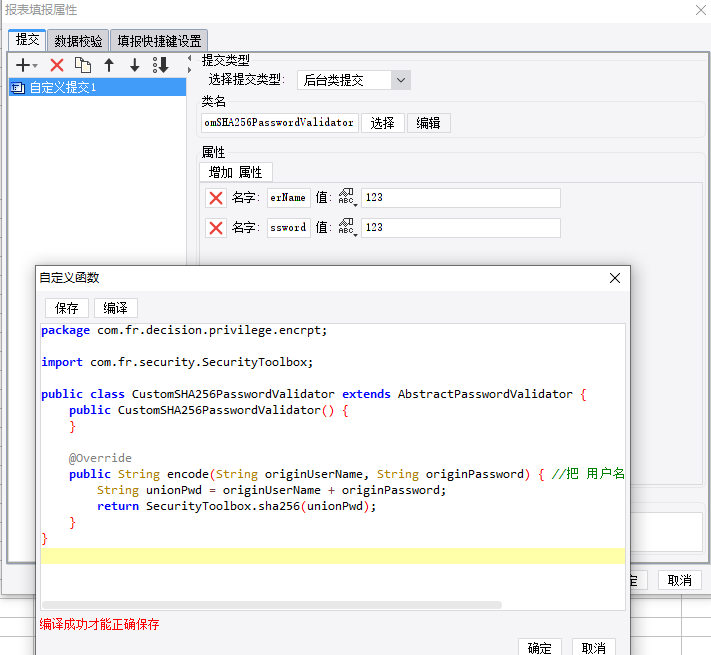Copy the selected submit item

pos(83,65)
